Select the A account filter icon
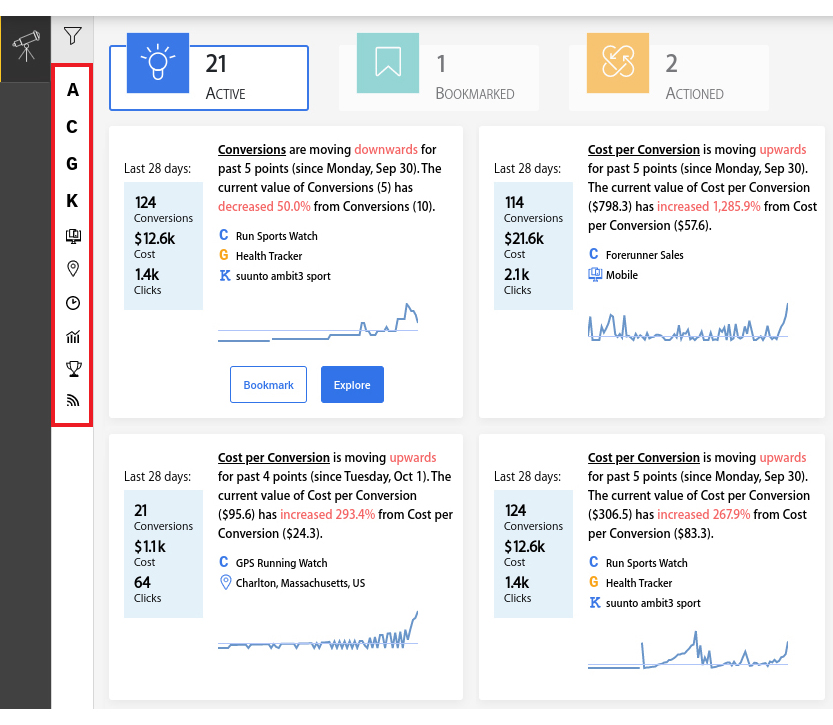 coord(73,90)
